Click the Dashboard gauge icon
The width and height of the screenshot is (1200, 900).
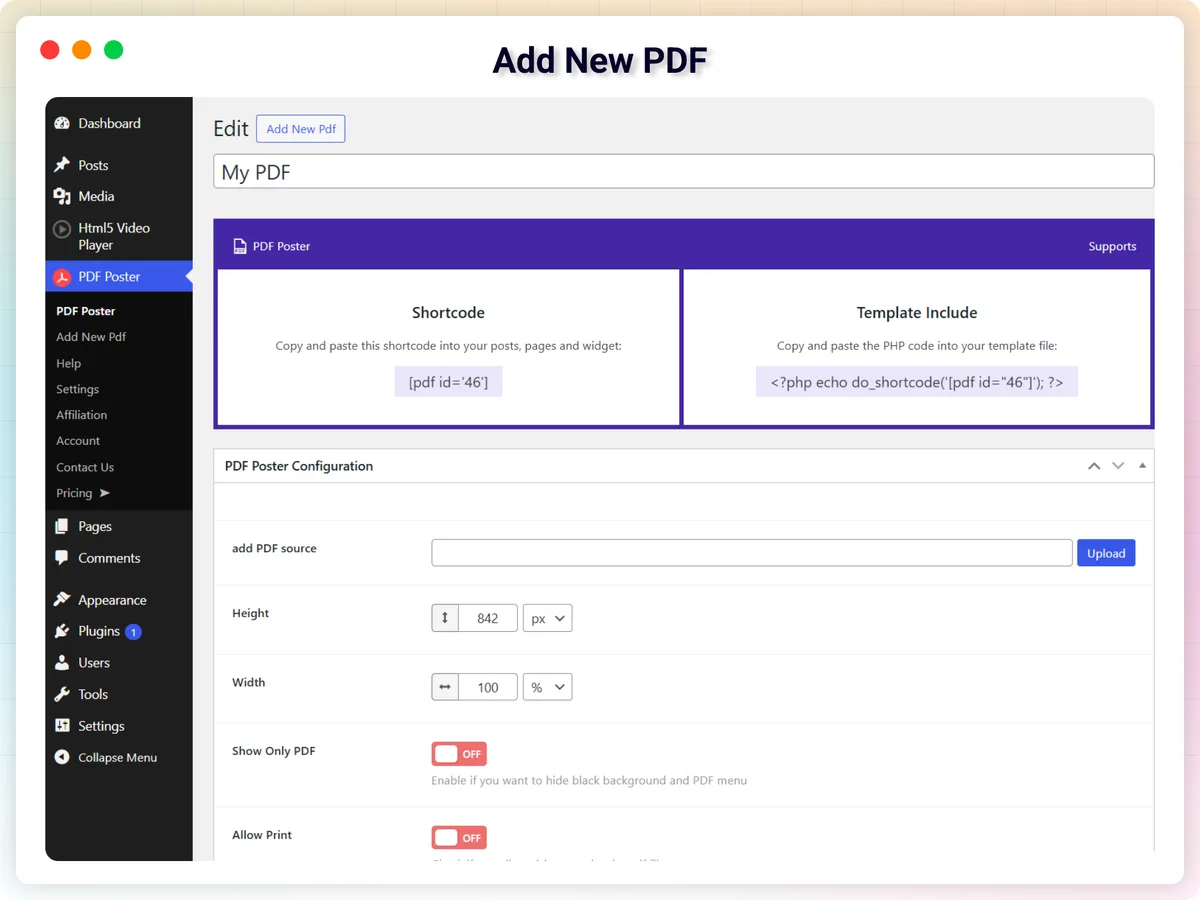[62, 123]
